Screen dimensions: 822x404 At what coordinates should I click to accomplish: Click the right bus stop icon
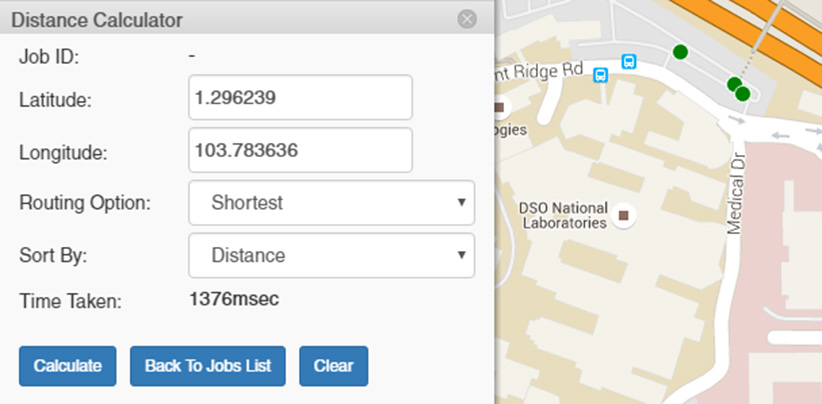[x=629, y=61]
